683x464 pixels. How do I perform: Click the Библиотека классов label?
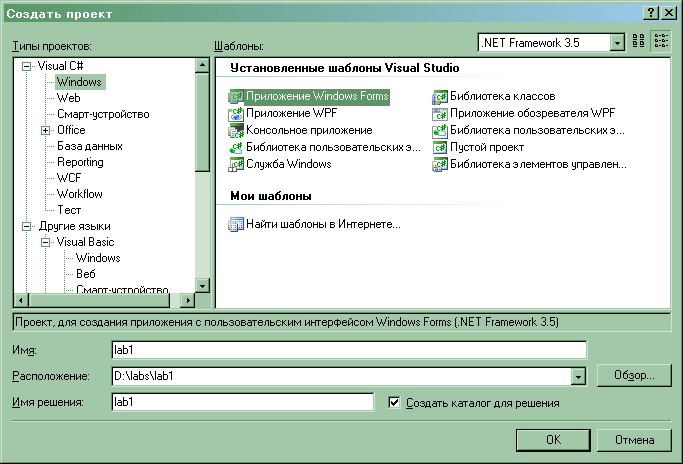[503, 96]
